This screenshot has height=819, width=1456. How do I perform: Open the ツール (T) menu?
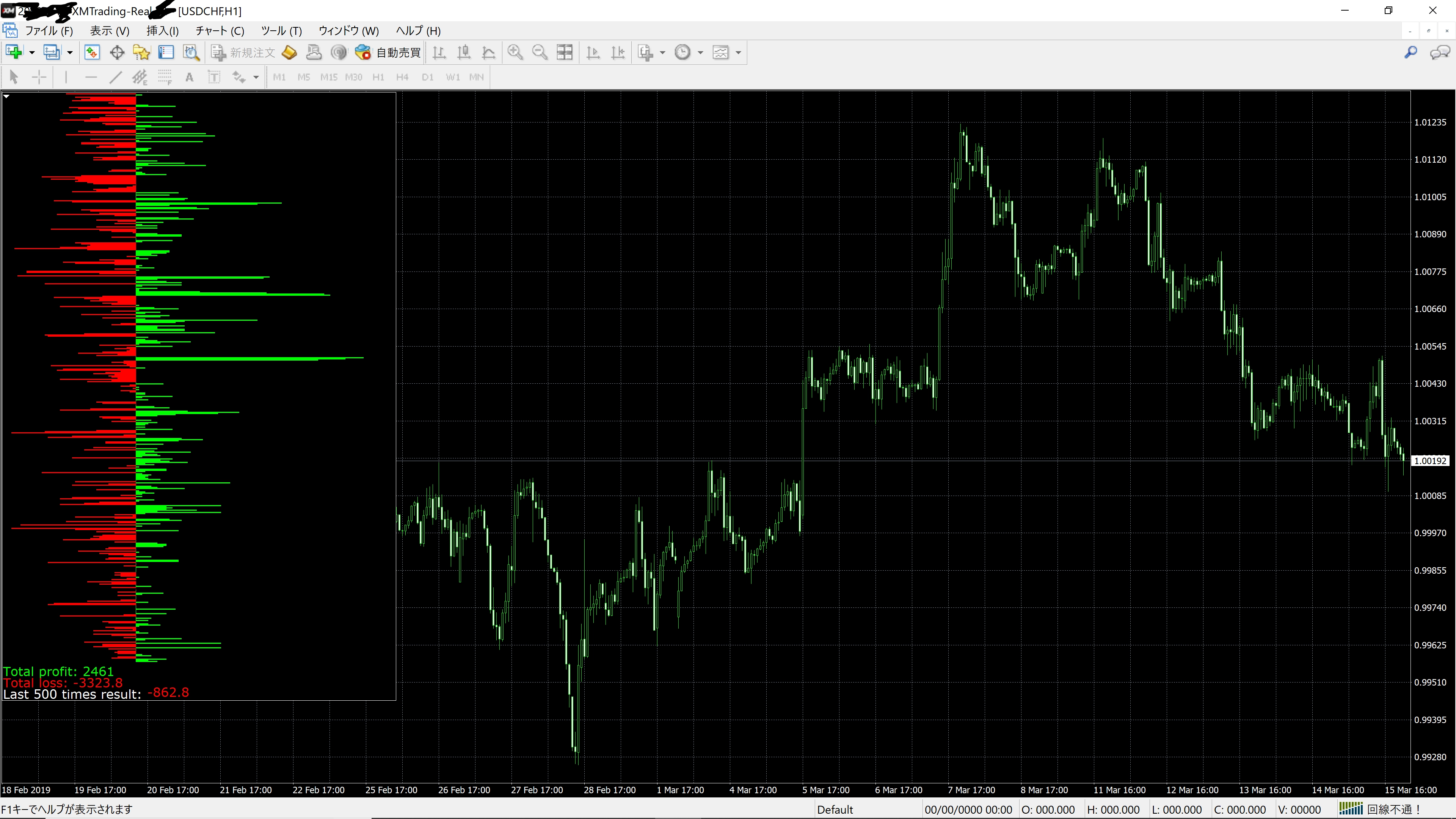[x=281, y=30]
